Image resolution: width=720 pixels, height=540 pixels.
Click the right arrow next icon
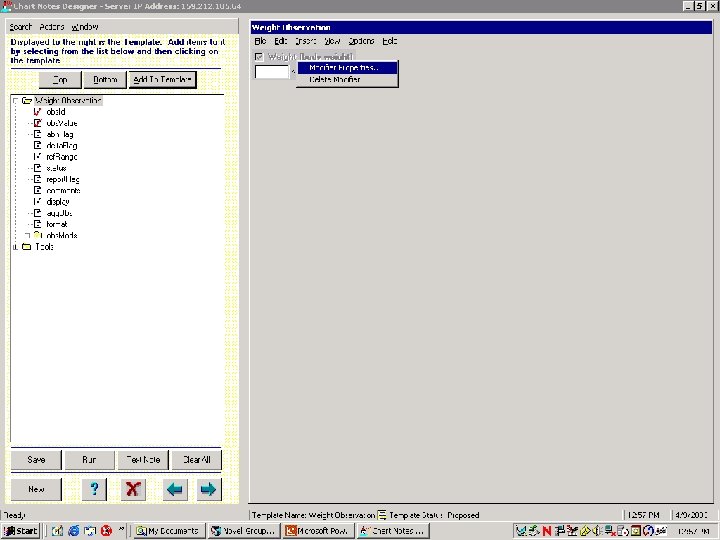click(208, 489)
